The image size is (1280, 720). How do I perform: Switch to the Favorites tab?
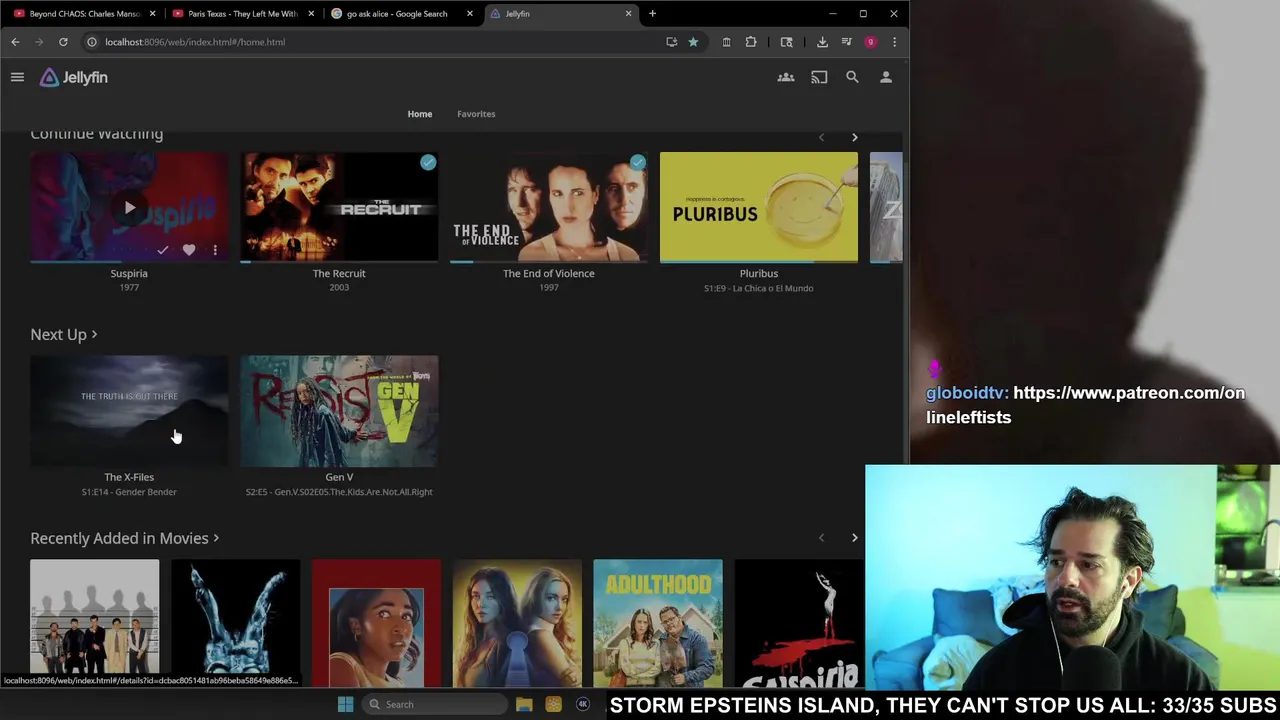click(476, 114)
